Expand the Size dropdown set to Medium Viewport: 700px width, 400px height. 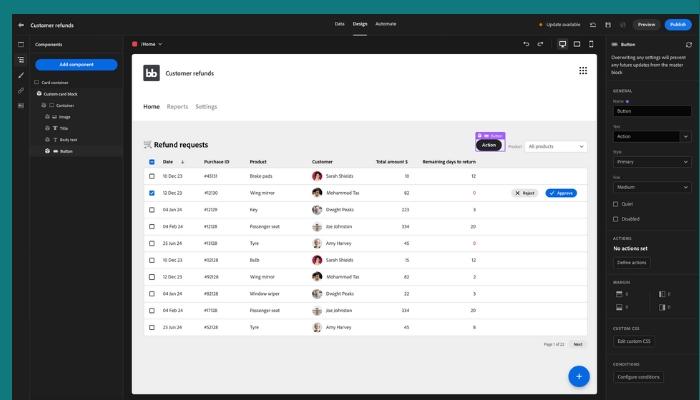click(651, 186)
